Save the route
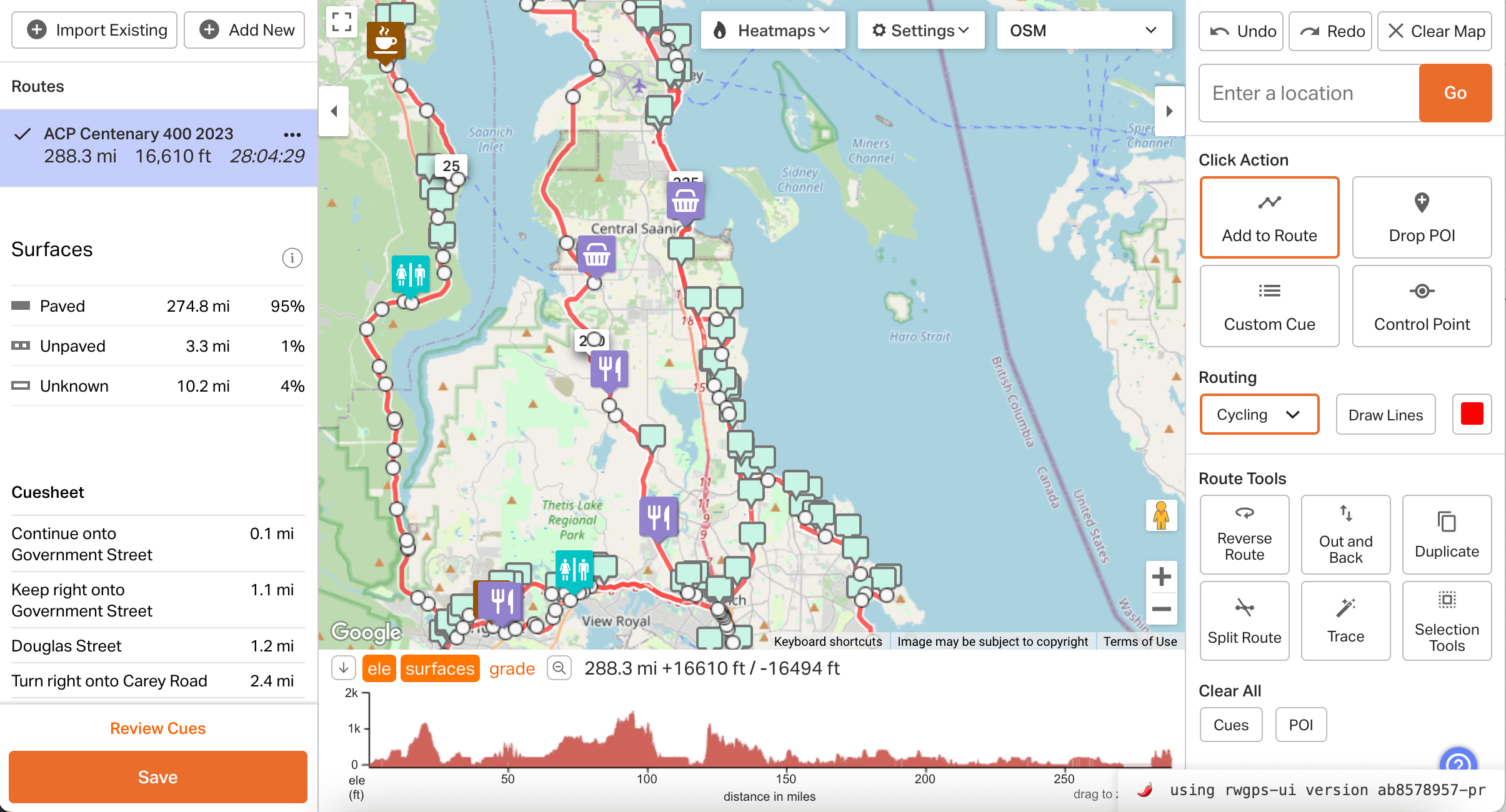Screen dimensions: 1506x812 click(157, 776)
